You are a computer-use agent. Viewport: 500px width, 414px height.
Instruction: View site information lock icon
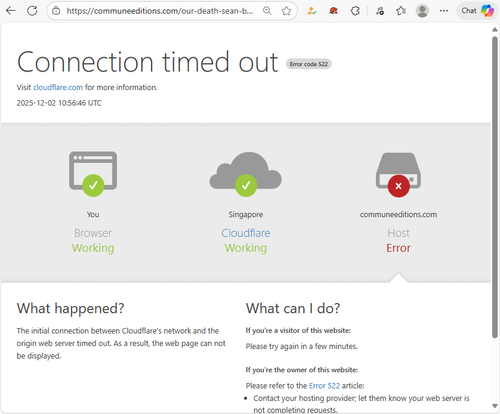(56, 11)
